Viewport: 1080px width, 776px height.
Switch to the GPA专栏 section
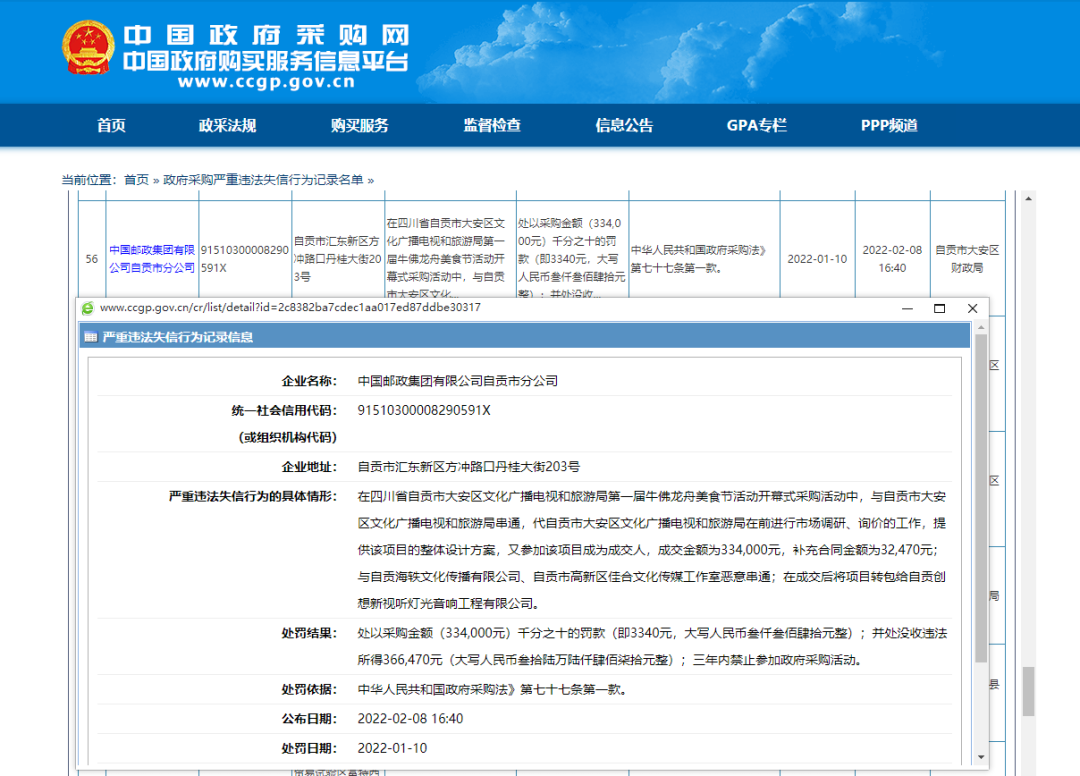756,125
